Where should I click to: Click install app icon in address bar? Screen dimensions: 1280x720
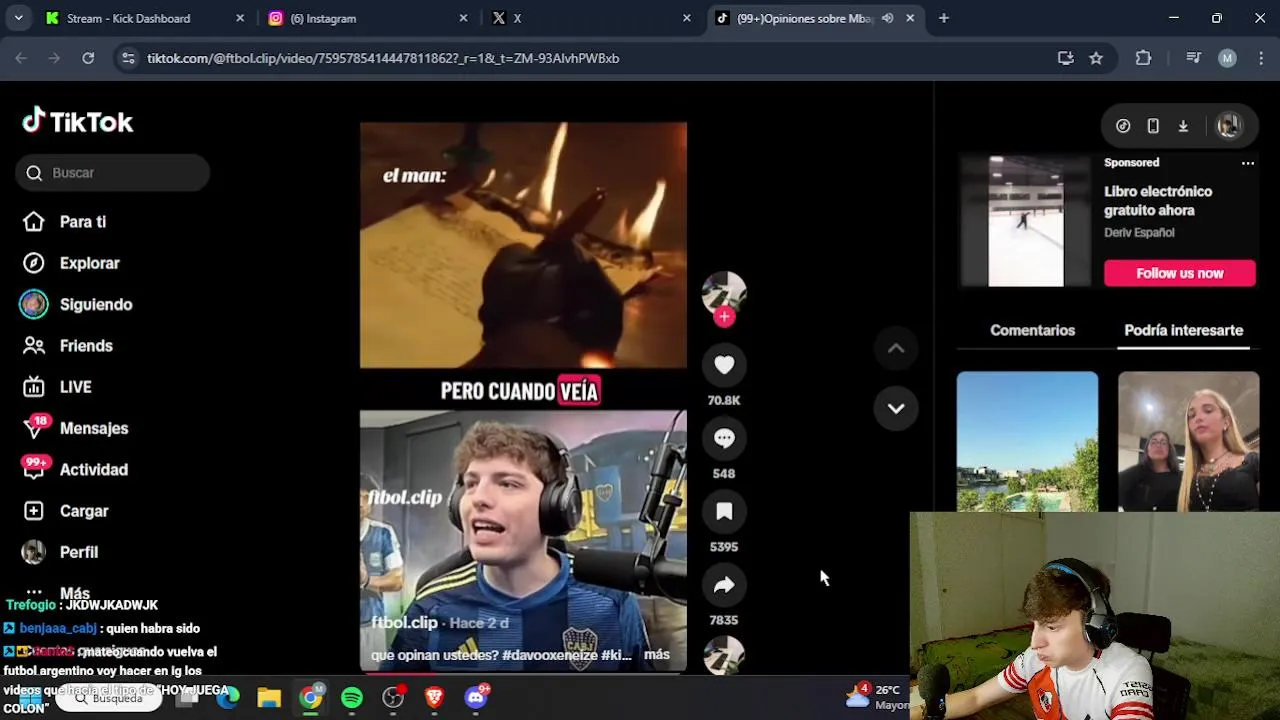1066,58
